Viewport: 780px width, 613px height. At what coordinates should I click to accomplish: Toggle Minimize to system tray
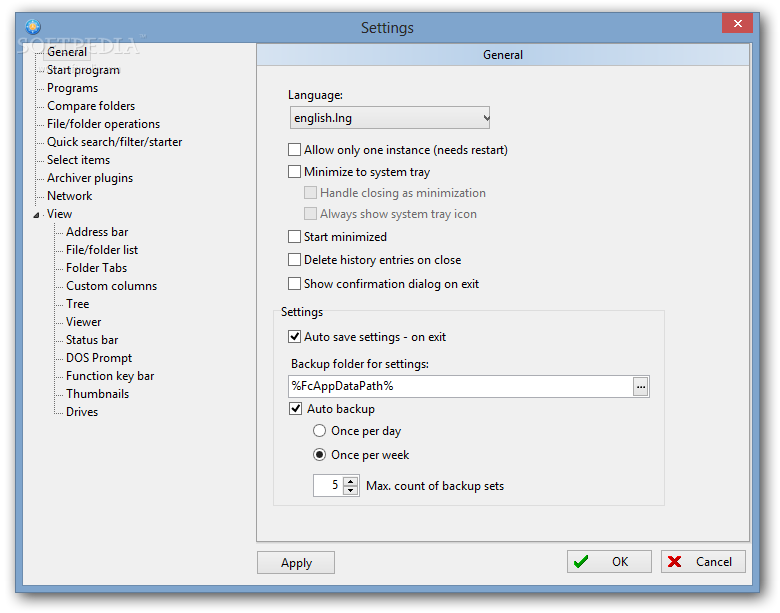[x=294, y=172]
